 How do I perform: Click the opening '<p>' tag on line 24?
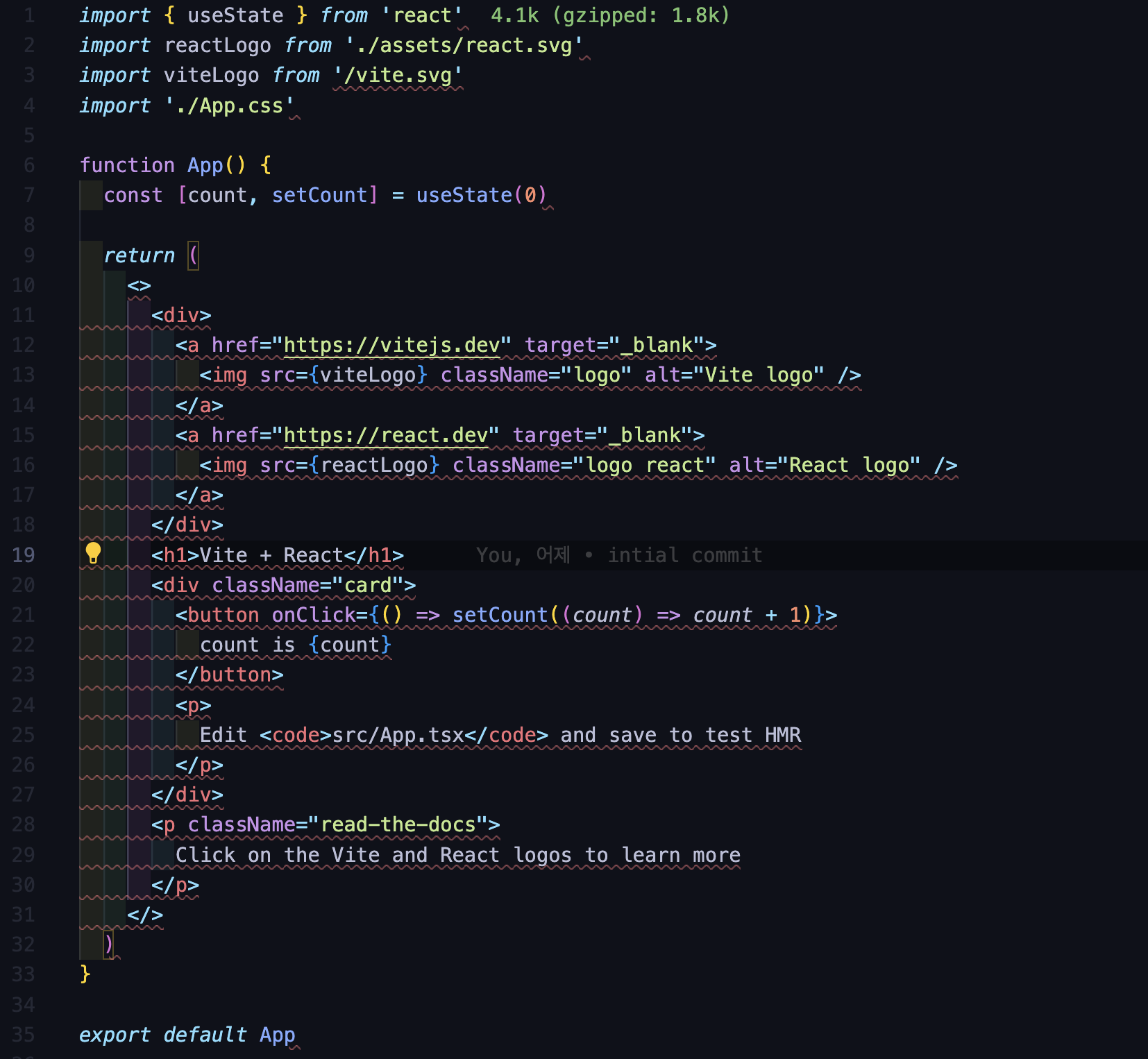click(193, 705)
